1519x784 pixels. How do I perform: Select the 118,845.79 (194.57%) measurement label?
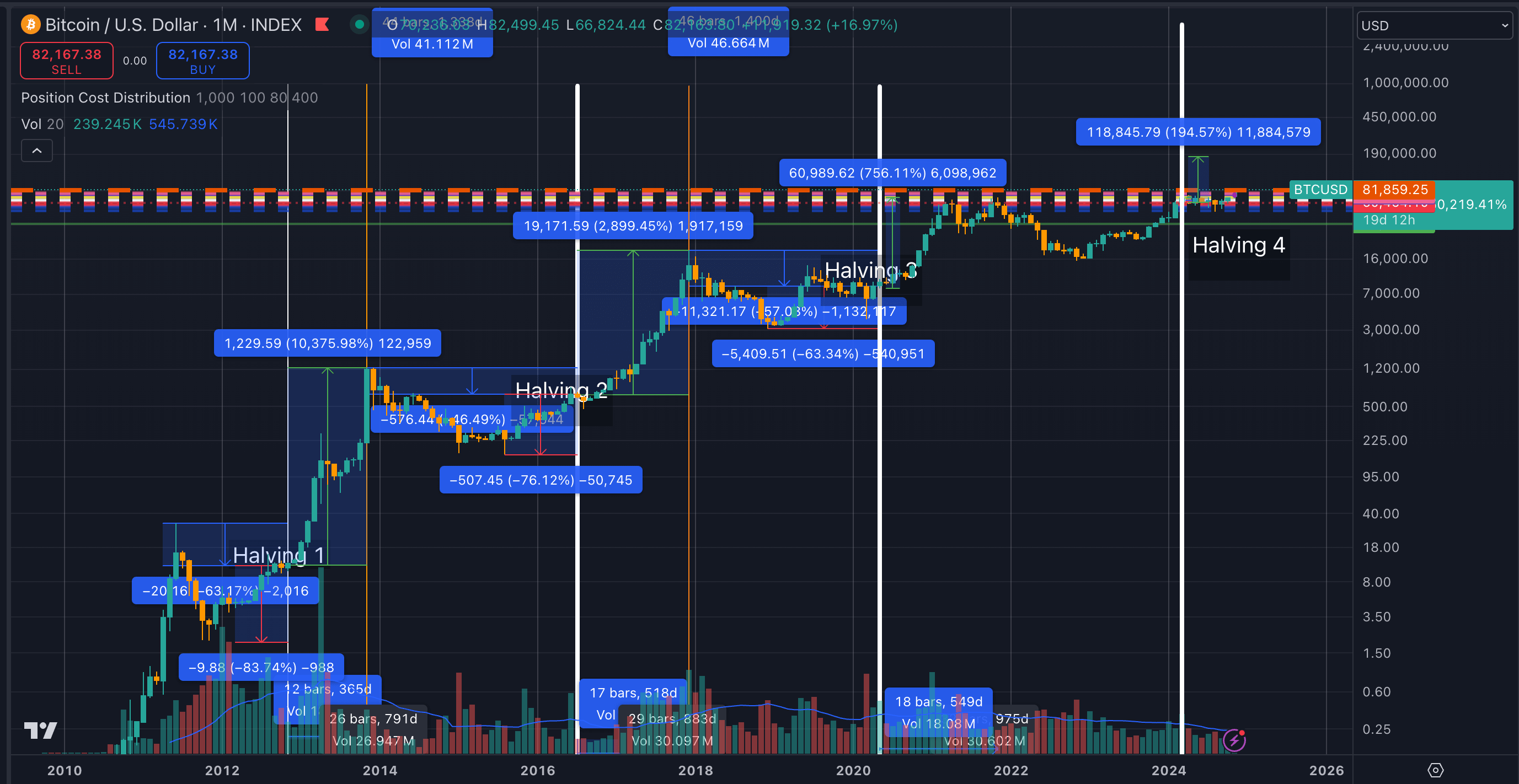click(x=1198, y=132)
